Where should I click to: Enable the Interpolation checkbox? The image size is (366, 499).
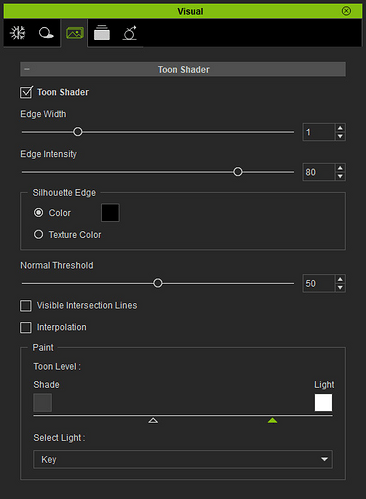26,327
